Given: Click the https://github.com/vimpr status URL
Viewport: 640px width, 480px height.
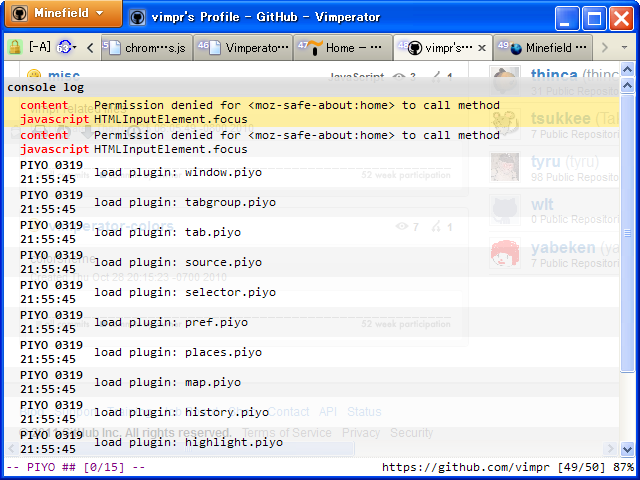Looking at the screenshot, I should [x=466, y=467].
